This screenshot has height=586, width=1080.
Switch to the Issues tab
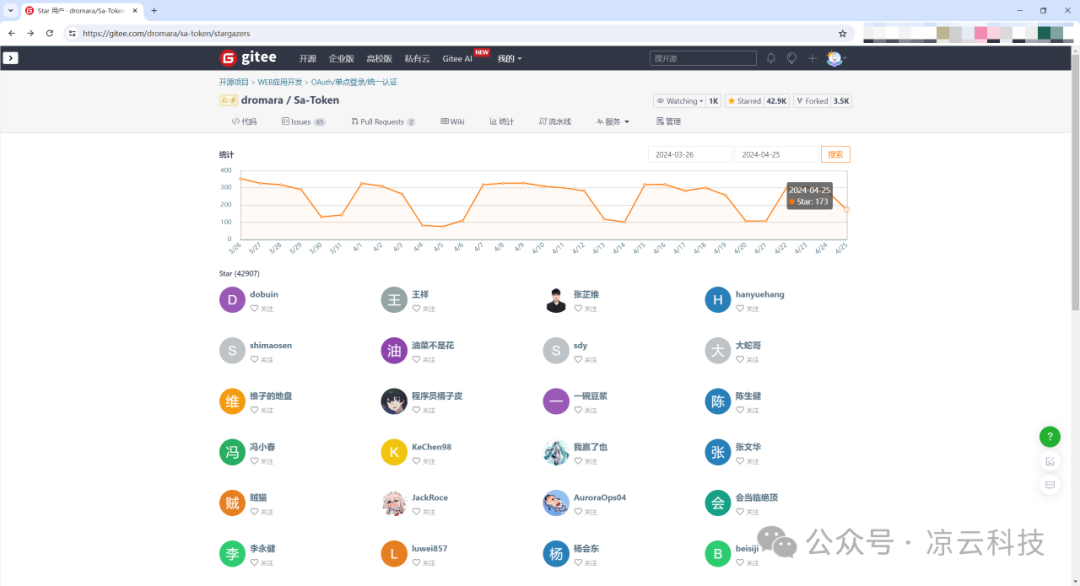point(303,122)
